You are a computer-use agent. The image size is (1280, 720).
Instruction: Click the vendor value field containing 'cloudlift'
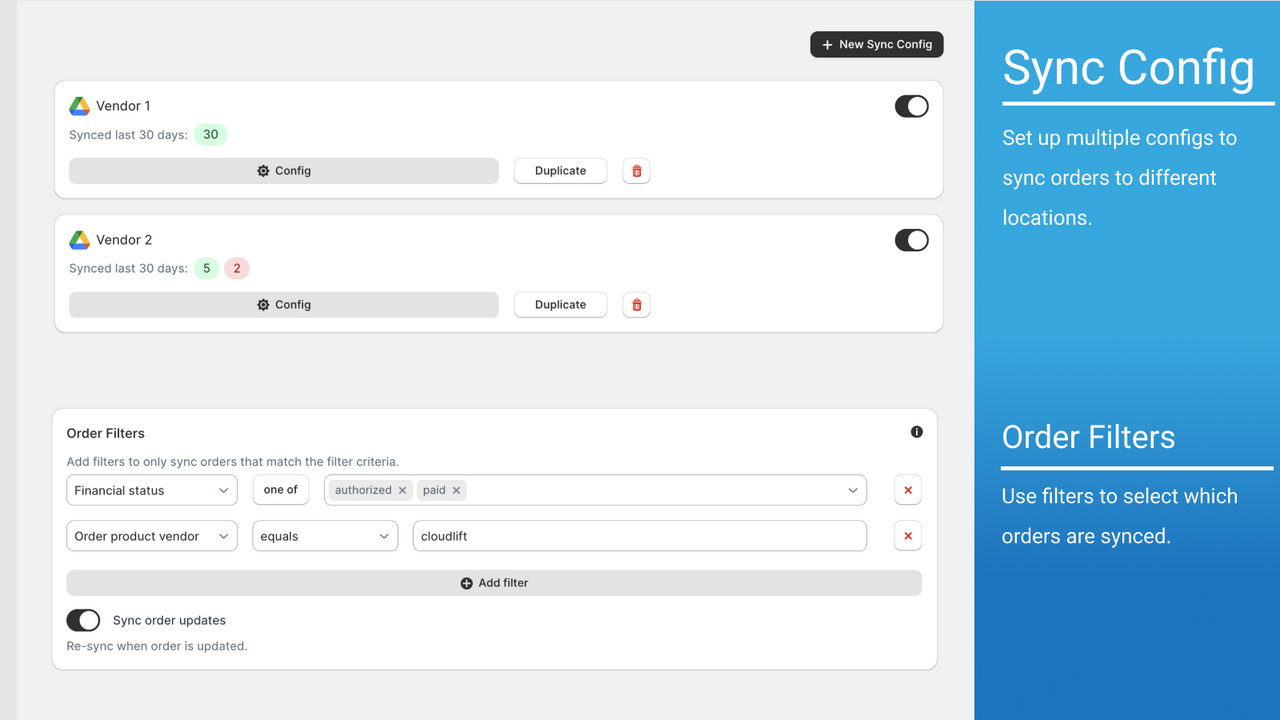coord(640,536)
